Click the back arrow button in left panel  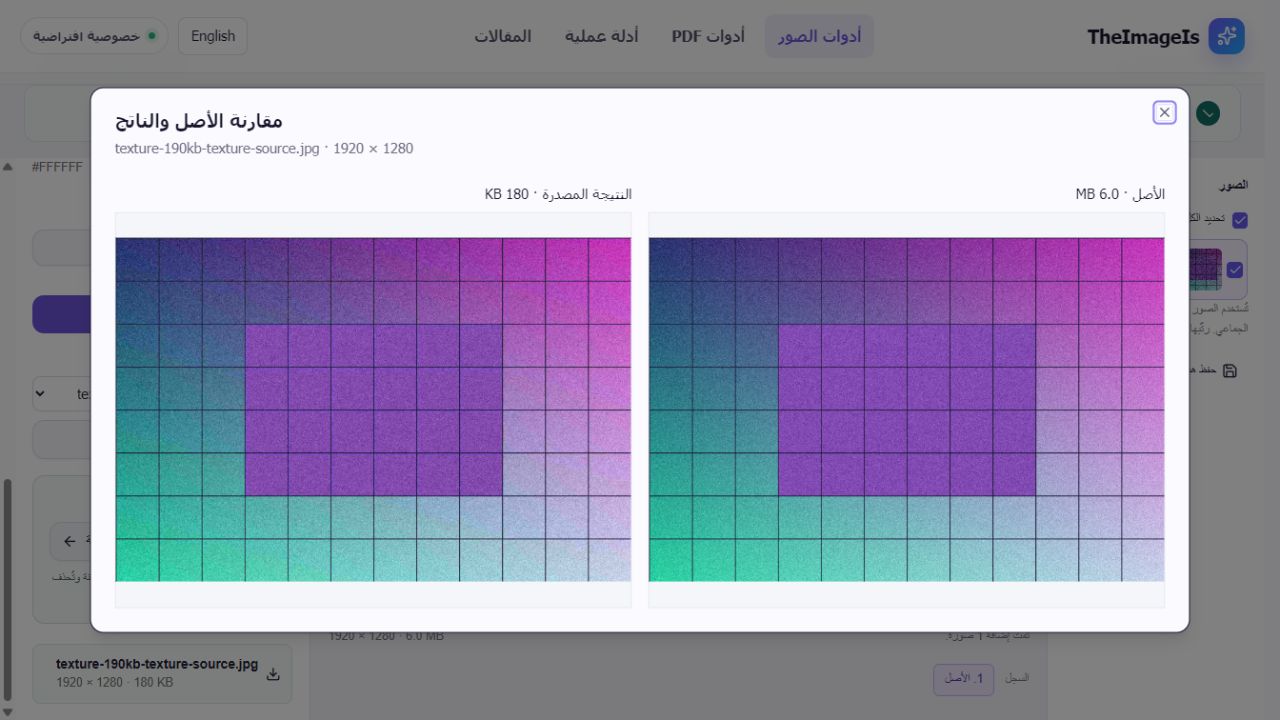(x=70, y=541)
